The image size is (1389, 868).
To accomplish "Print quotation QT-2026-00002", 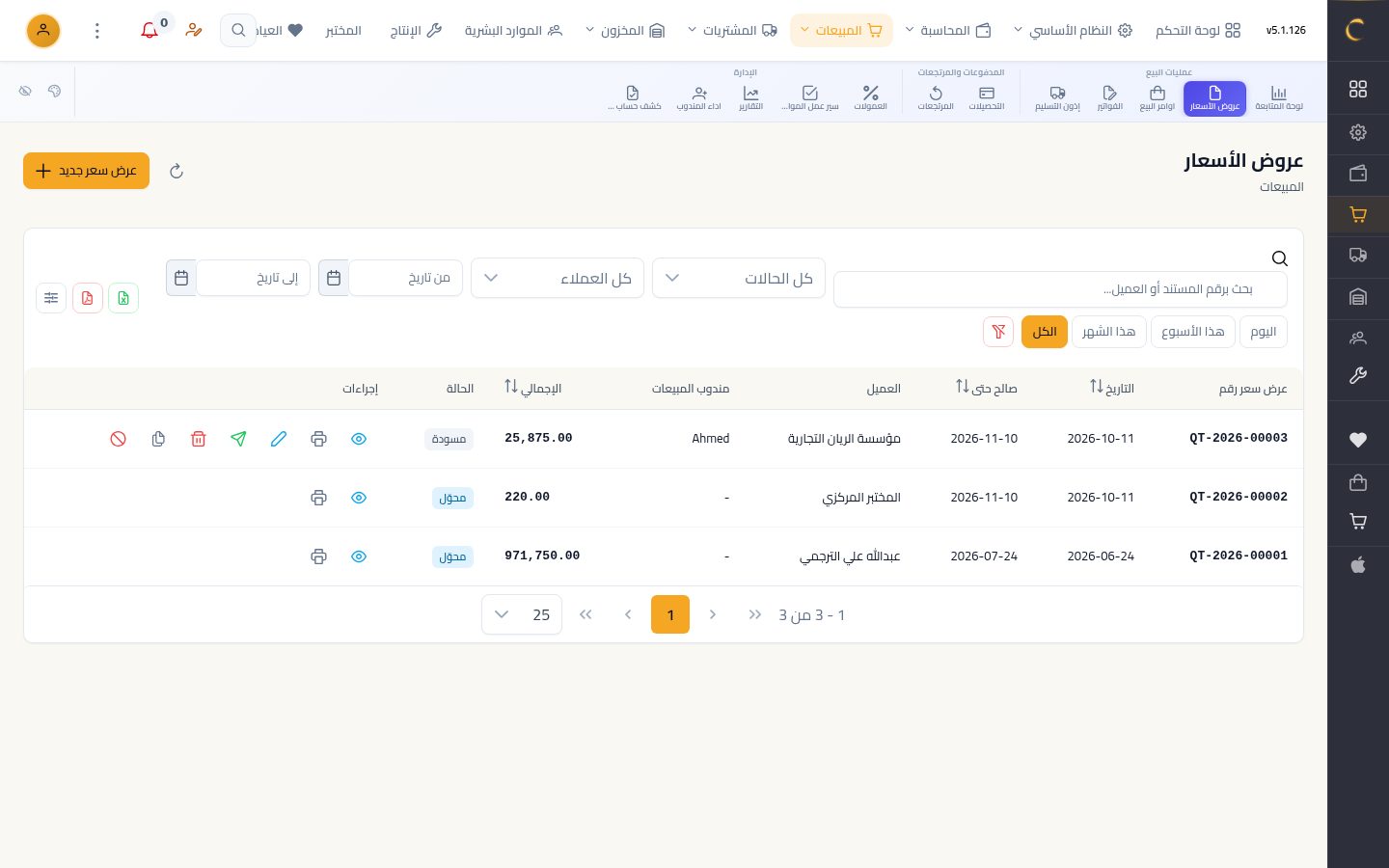I will click(319, 498).
